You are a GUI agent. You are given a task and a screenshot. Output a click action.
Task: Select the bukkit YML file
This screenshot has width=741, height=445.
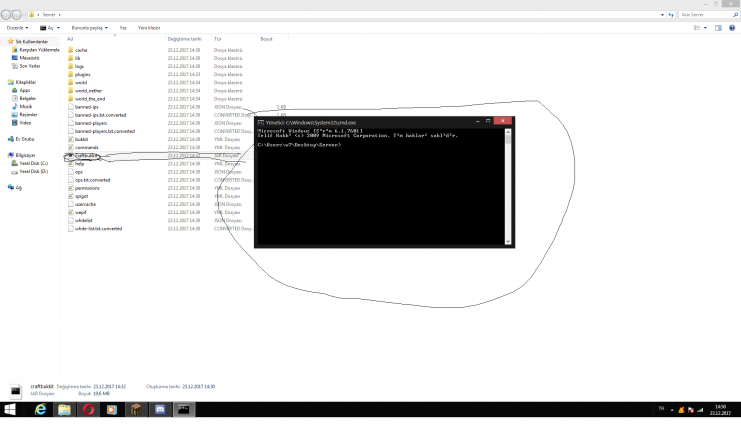click(81, 139)
